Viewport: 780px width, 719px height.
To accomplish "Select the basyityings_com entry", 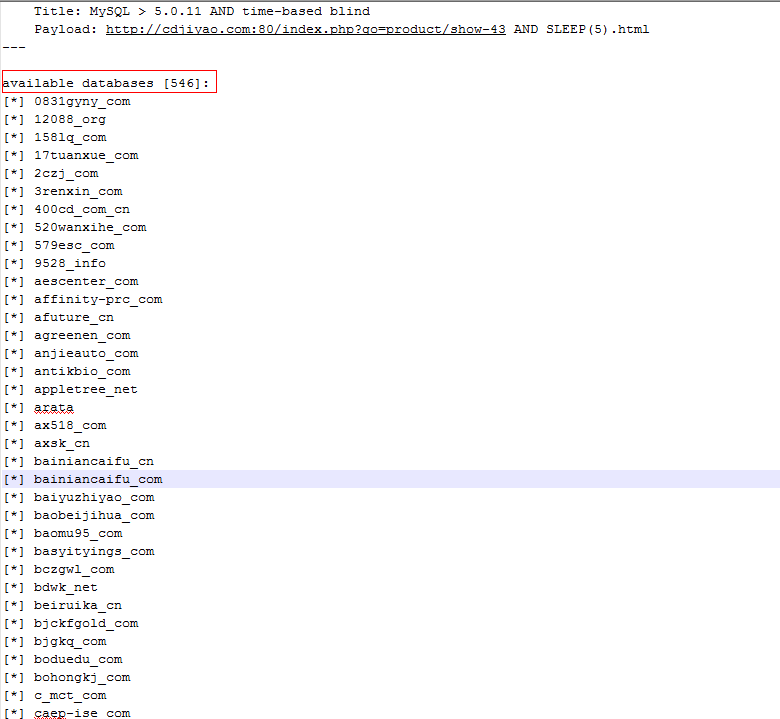I will pyautogui.click(x=94, y=551).
